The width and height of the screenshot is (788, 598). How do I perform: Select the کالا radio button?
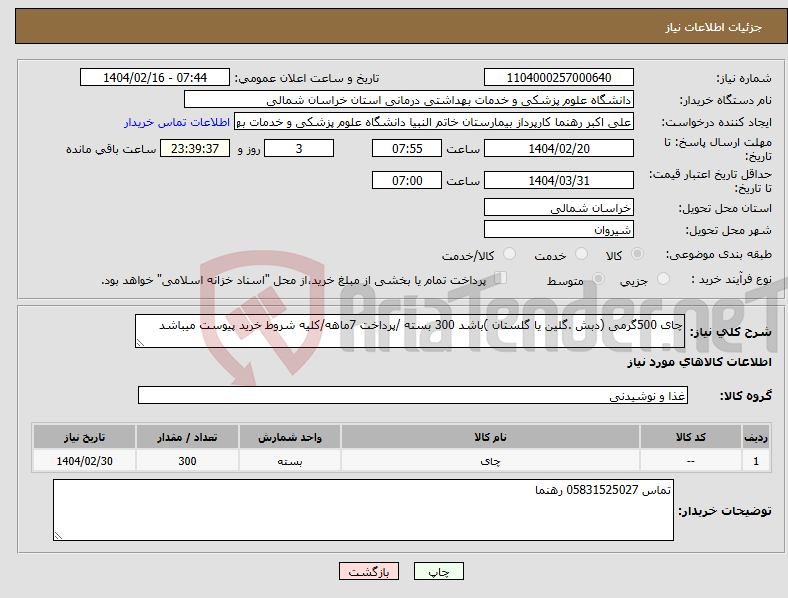pyautogui.click(x=637, y=254)
